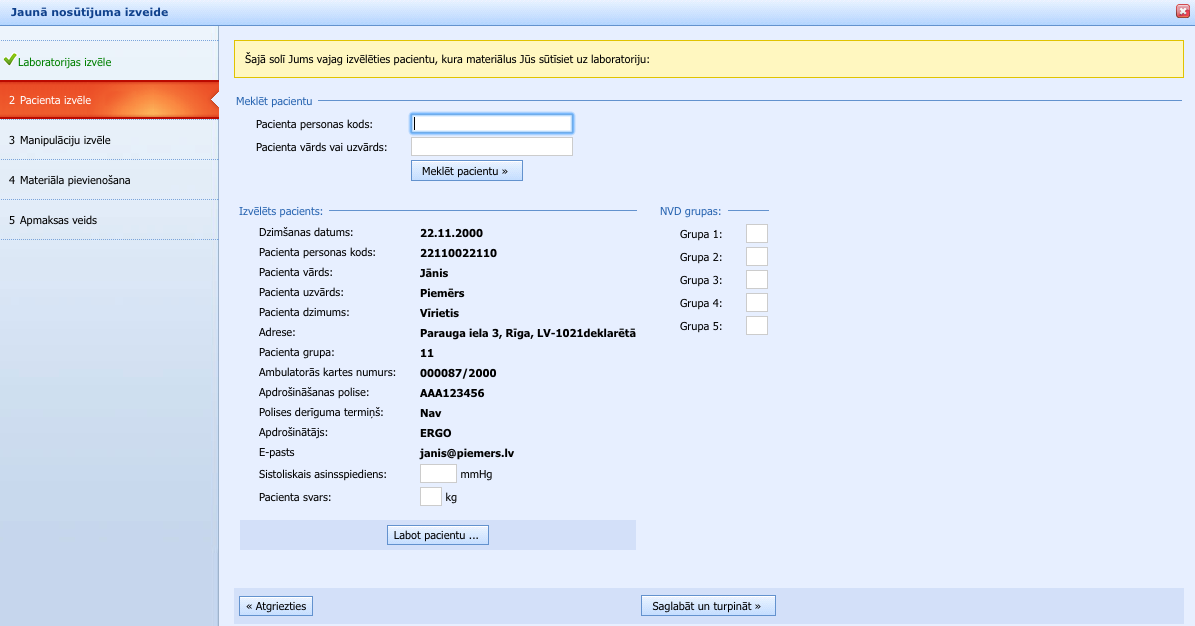This screenshot has width=1195, height=626.
Task: Close the Jaunā nosūtījuma izveide dialog
Action: pos(1182,11)
